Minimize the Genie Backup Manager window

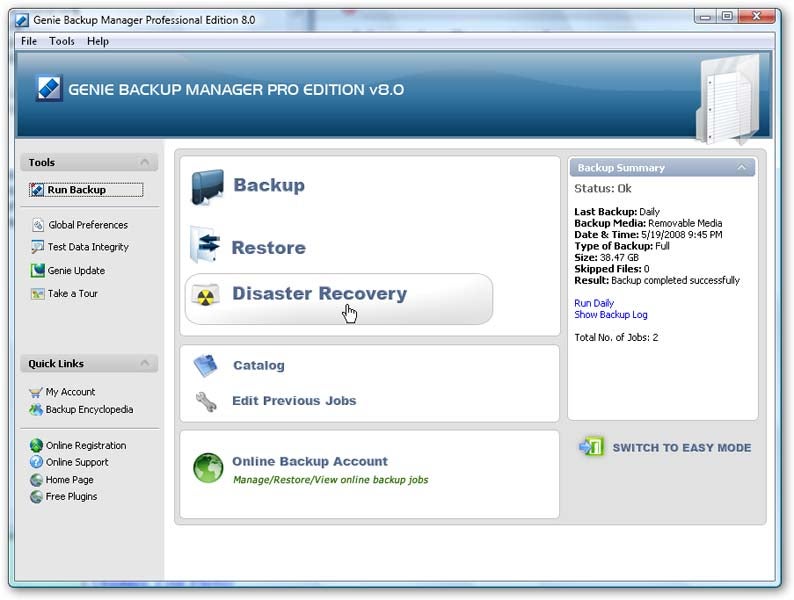tap(705, 17)
